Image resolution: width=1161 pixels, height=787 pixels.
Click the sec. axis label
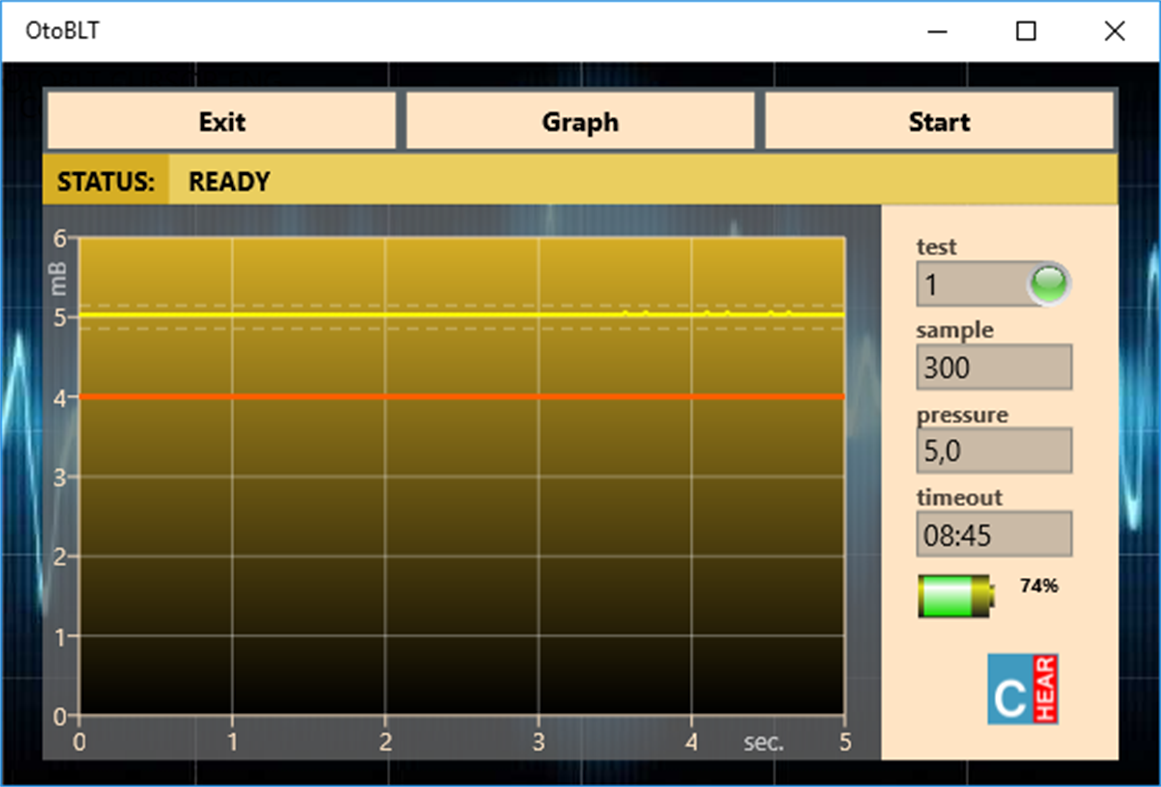[765, 744]
